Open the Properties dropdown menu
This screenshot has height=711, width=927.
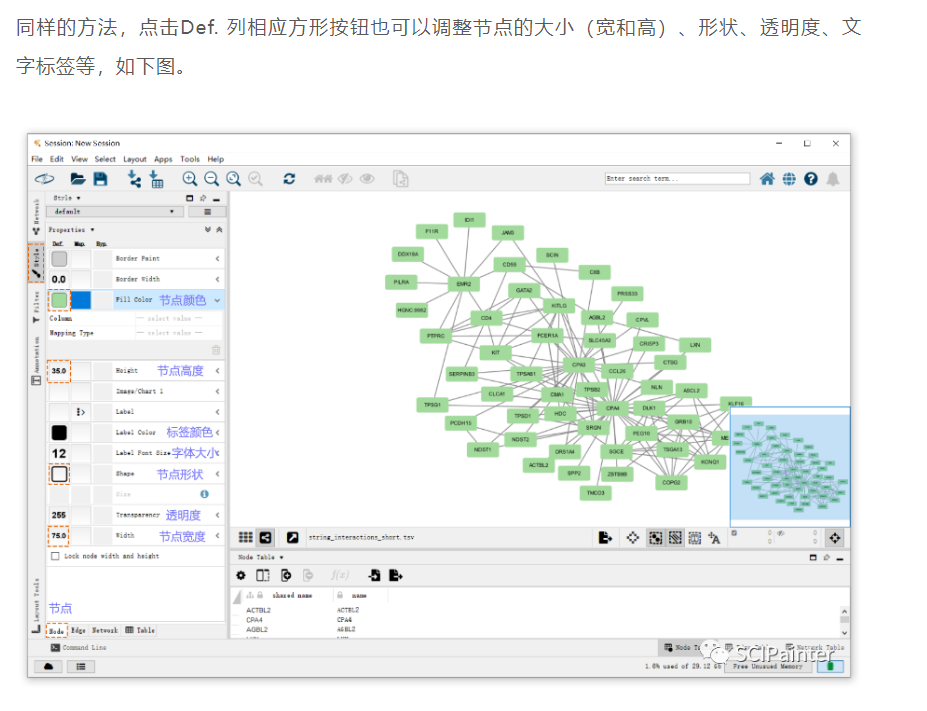click(72, 229)
